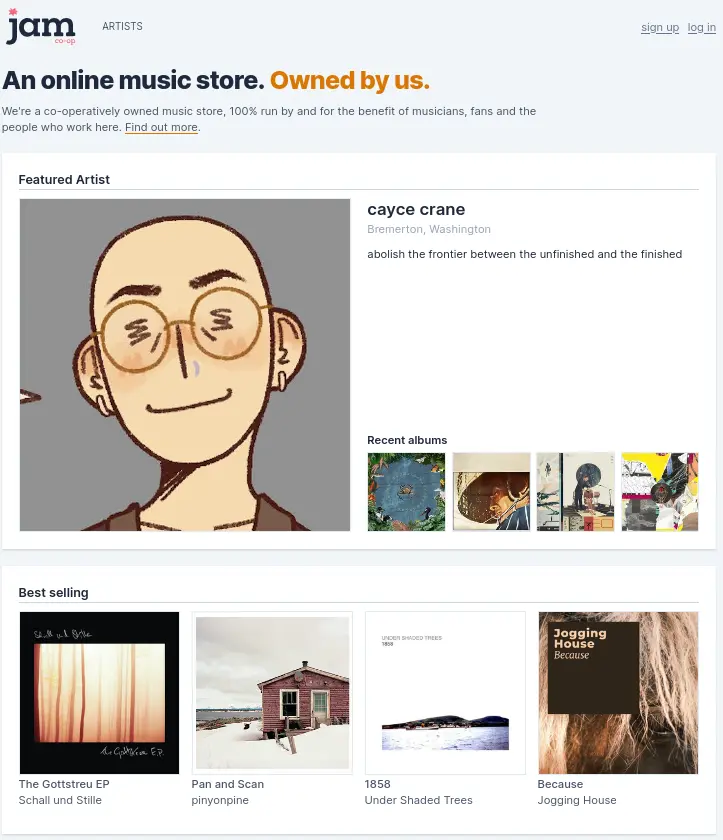
Task: Open the ARTISTS menu item
Action: 122,27
